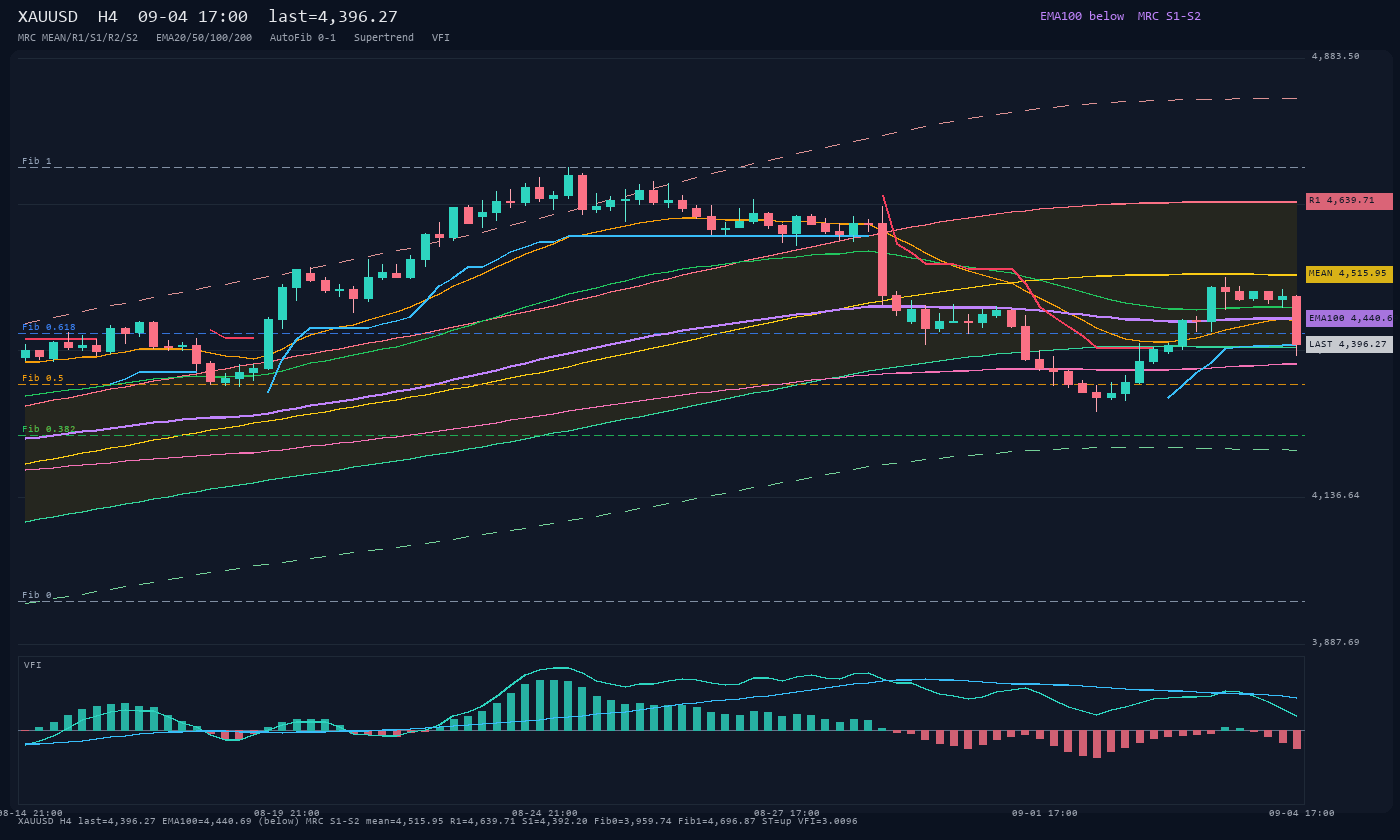Click the 4,883.50 price axis label
Image resolution: width=1400 pixels, height=840 pixels.
[1336, 57]
